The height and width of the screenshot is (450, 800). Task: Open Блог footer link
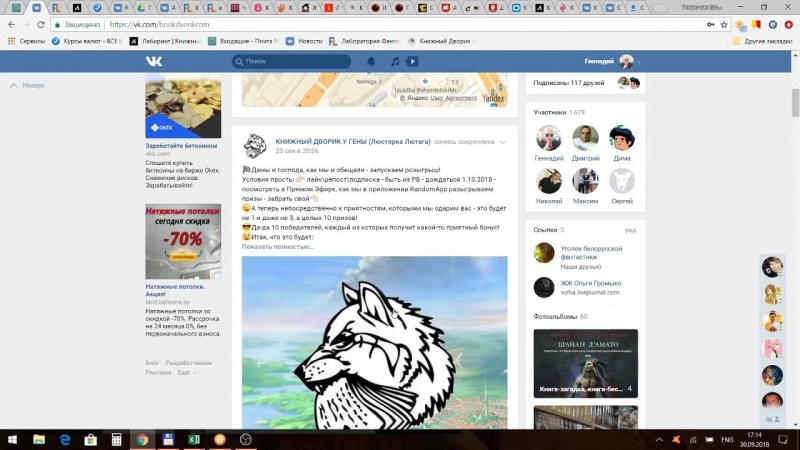pyautogui.click(x=152, y=363)
